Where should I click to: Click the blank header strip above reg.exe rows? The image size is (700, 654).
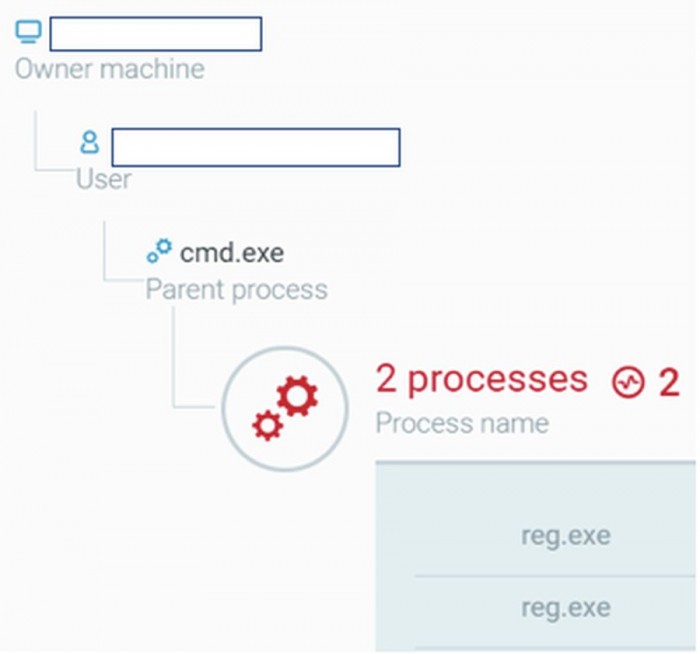537,482
